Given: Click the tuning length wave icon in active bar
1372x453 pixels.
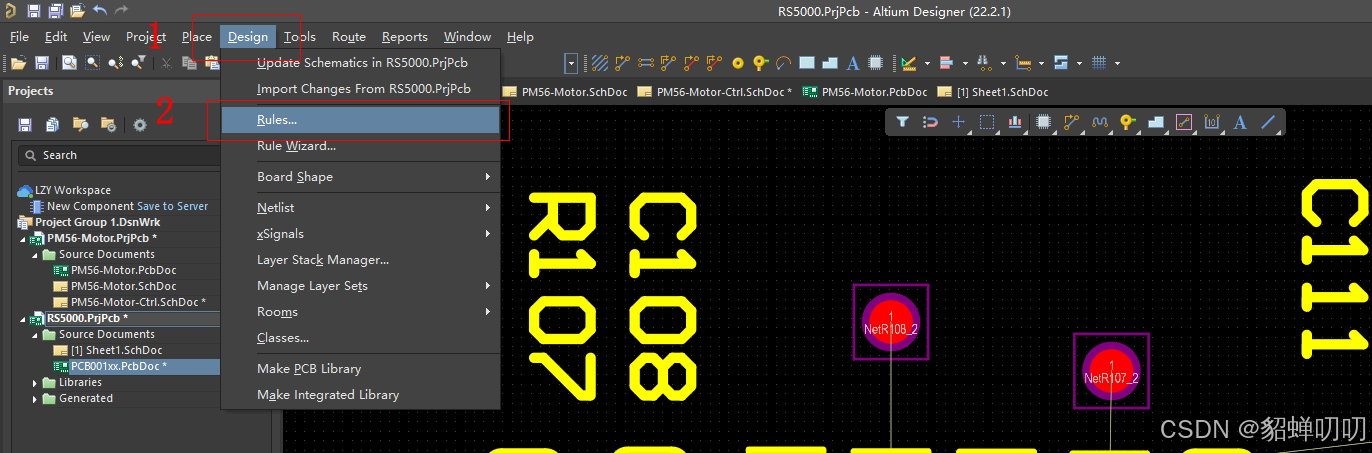Looking at the screenshot, I should pos(1100,122).
